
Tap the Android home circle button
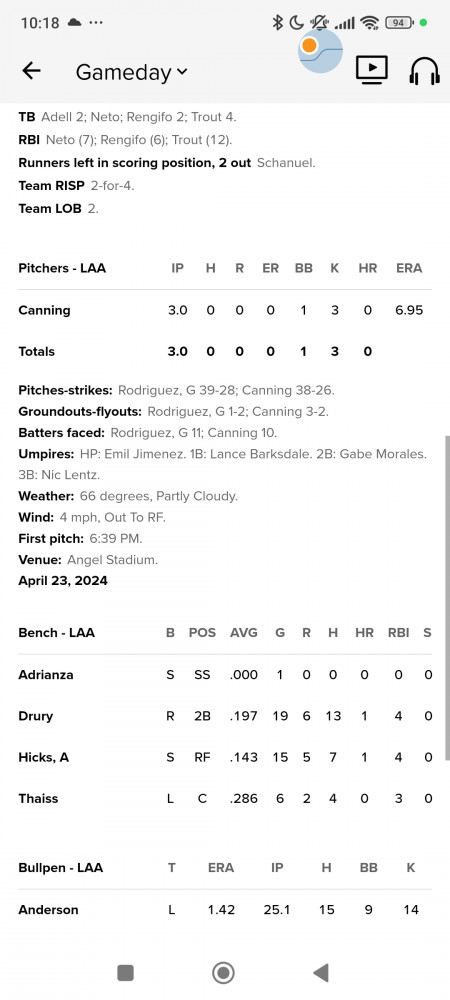pos(224,973)
